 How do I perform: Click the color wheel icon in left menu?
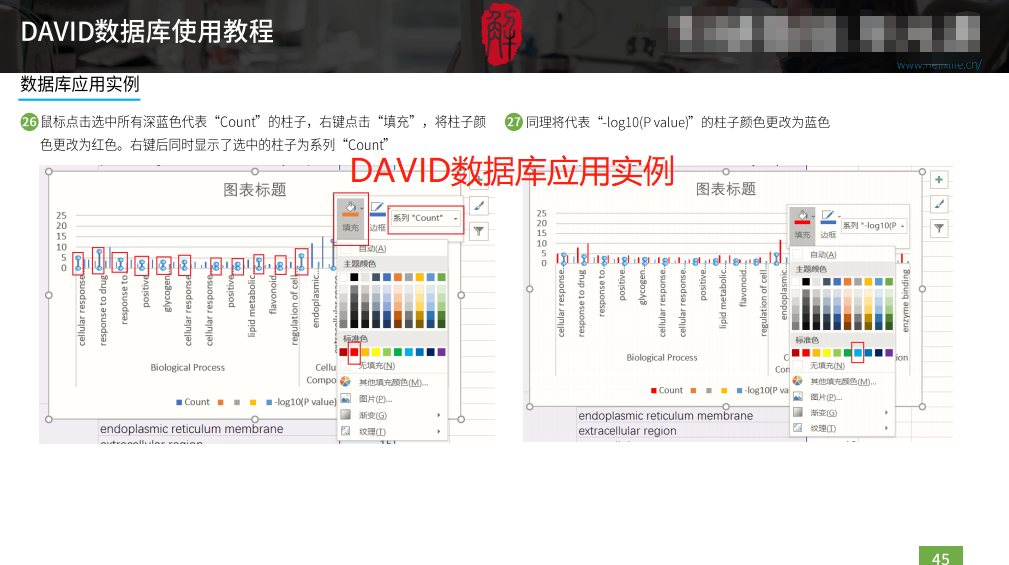pyautogui.click(x=346, y=382)
